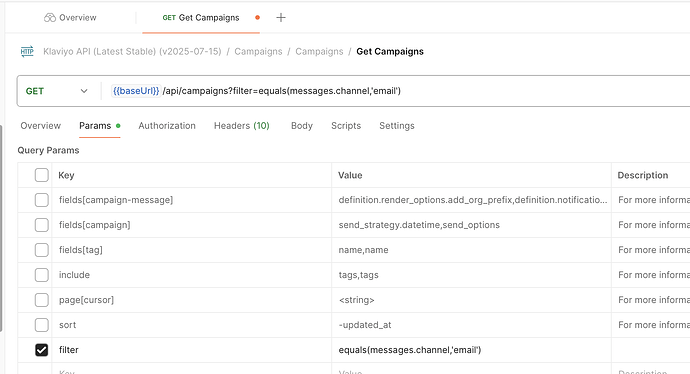Open the request Overview sub-tab
The image size is (690, 374).
click(40, 126)
